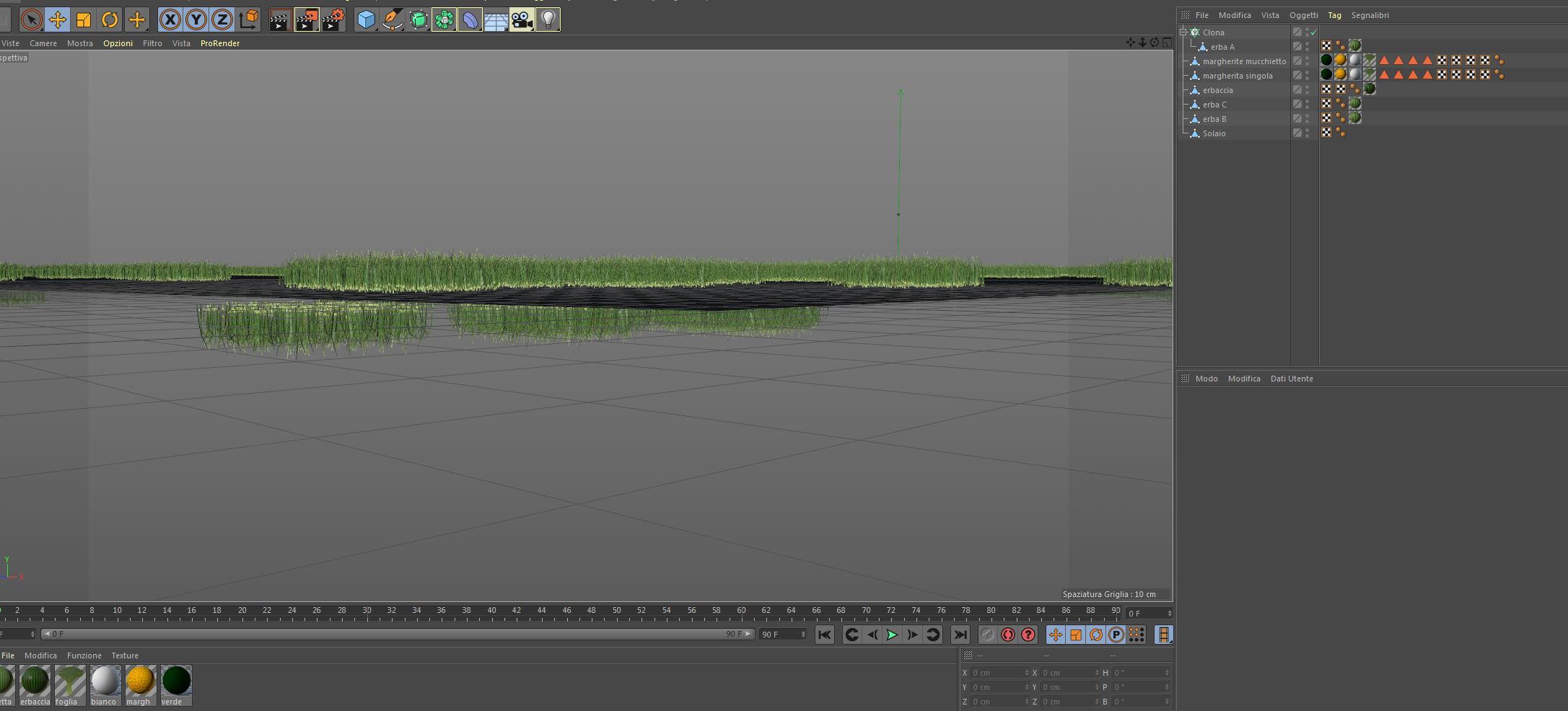Enable autokeying record button

[1007, 635]
